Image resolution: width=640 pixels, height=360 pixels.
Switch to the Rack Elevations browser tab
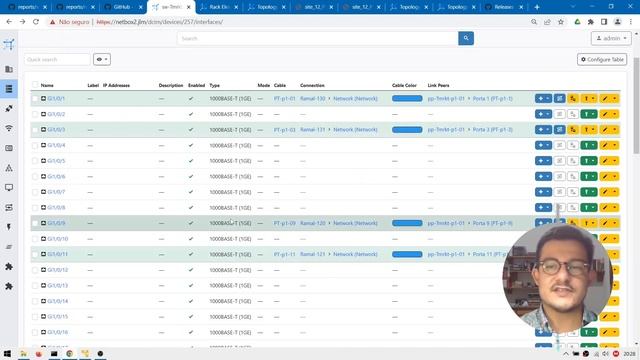click(x=219, y=7)
